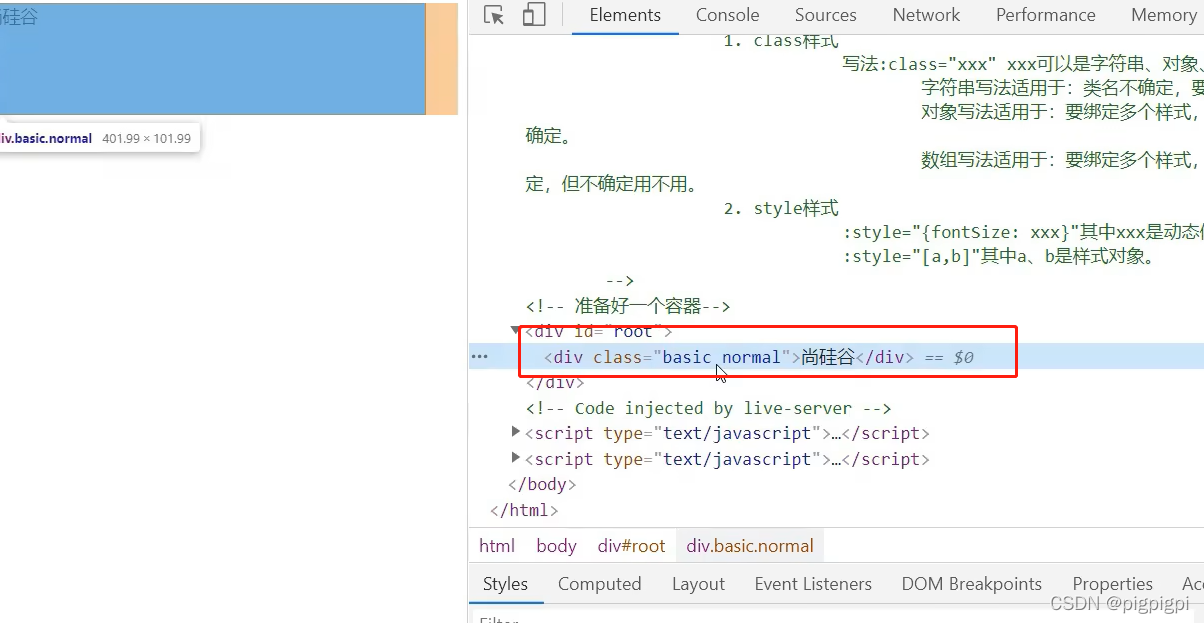Image resolution: width=1204 pixels, height=623 pixels.
Task: Expand the second script text/javascript node
Action: point(516,458)
